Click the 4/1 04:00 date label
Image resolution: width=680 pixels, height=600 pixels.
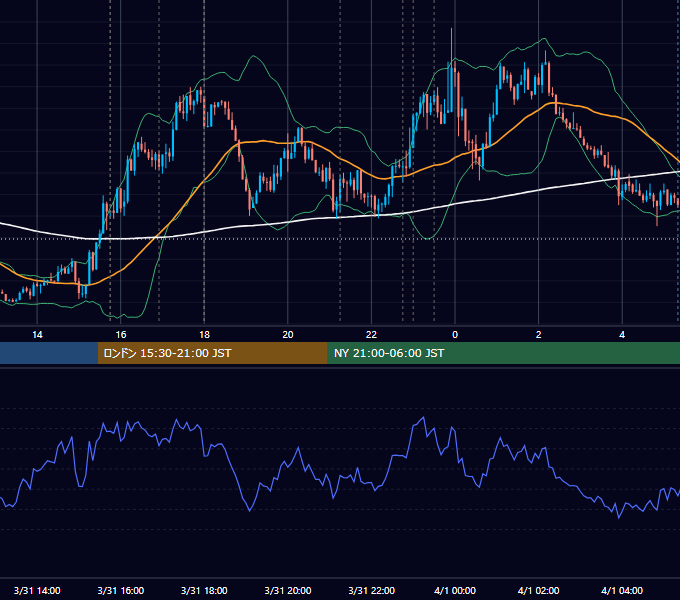[x=622, y=590]
